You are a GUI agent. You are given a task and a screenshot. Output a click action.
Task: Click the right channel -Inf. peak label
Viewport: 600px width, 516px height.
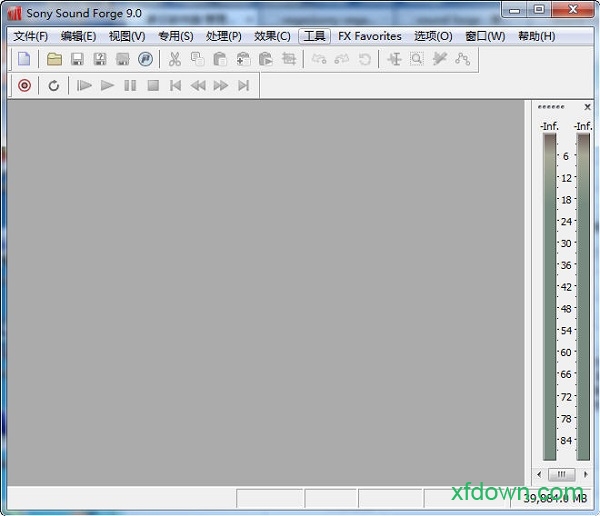tap(583, 126)
